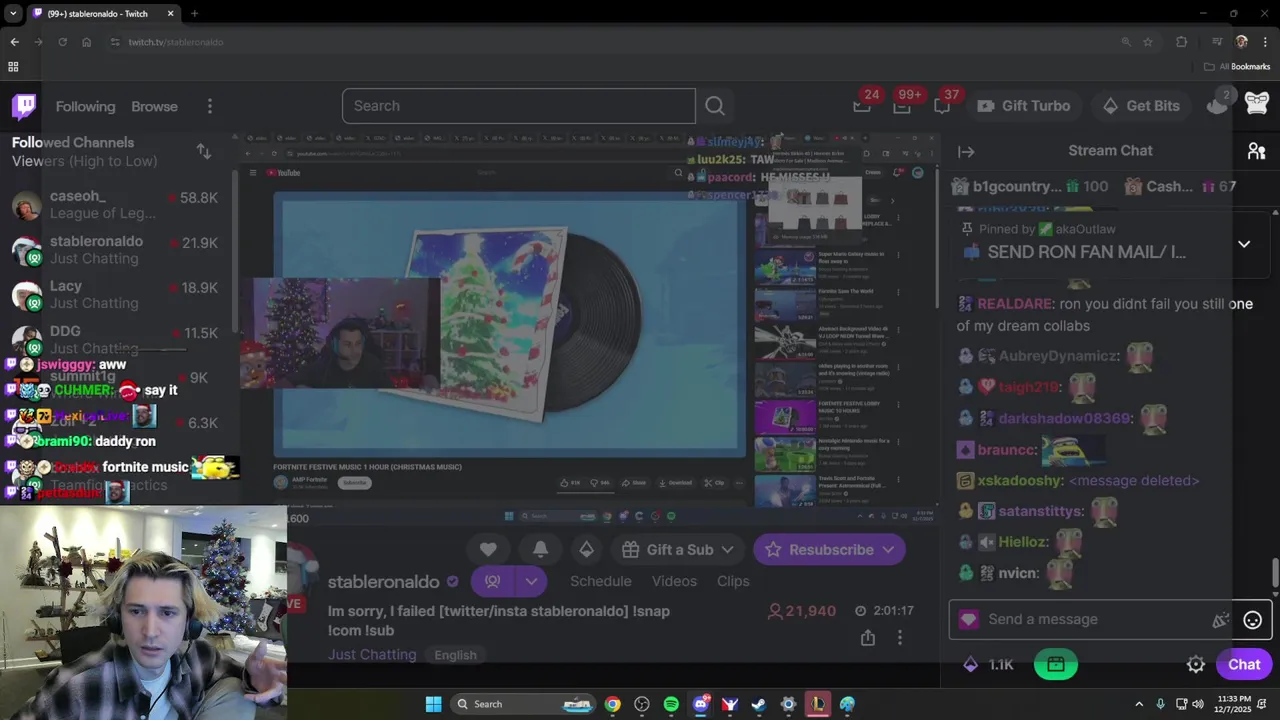Show hidden system tray icons chevron
This screenshot has height=720, width=1280.
pos(1139,704)
